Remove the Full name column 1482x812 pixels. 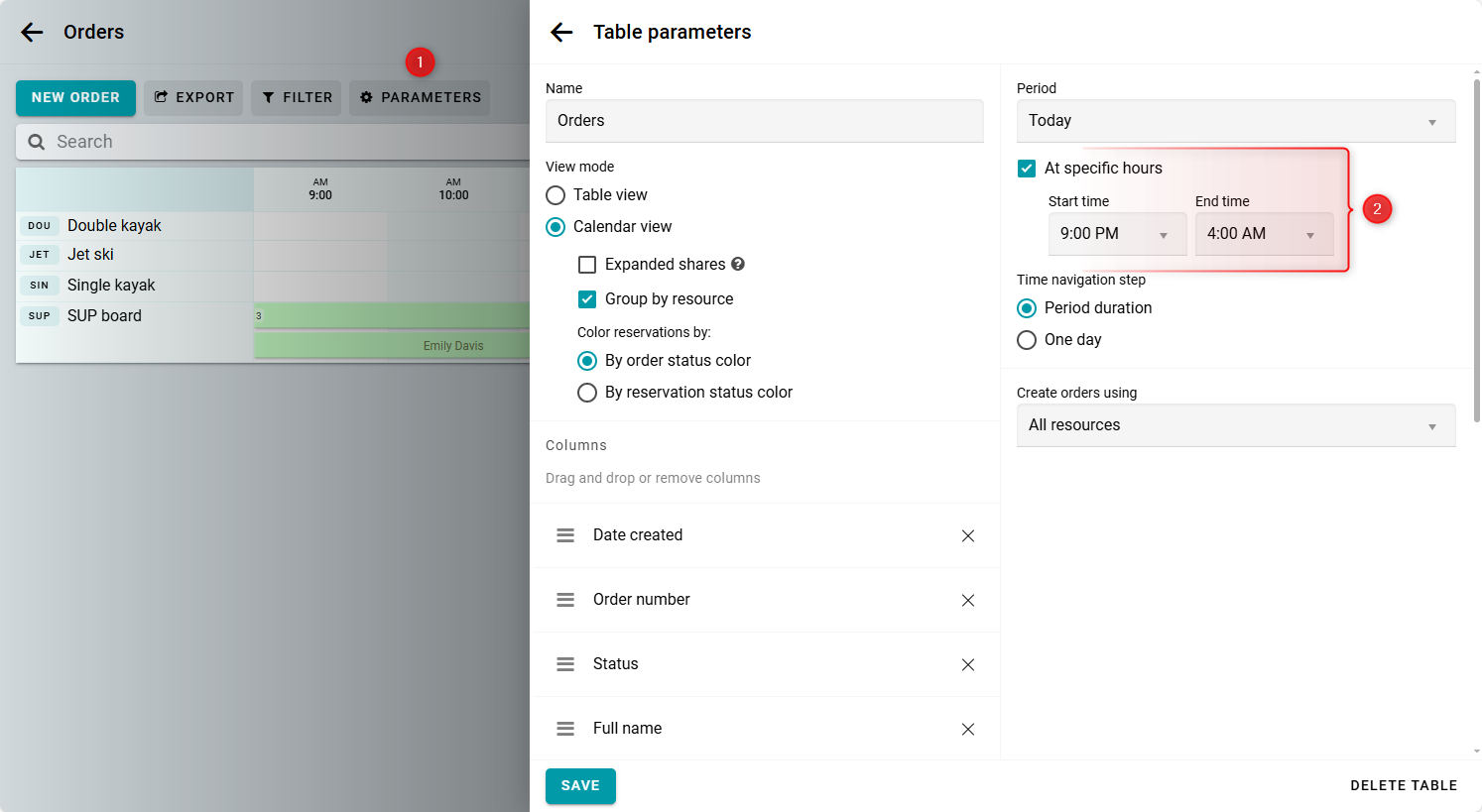(x=968, y=729)
